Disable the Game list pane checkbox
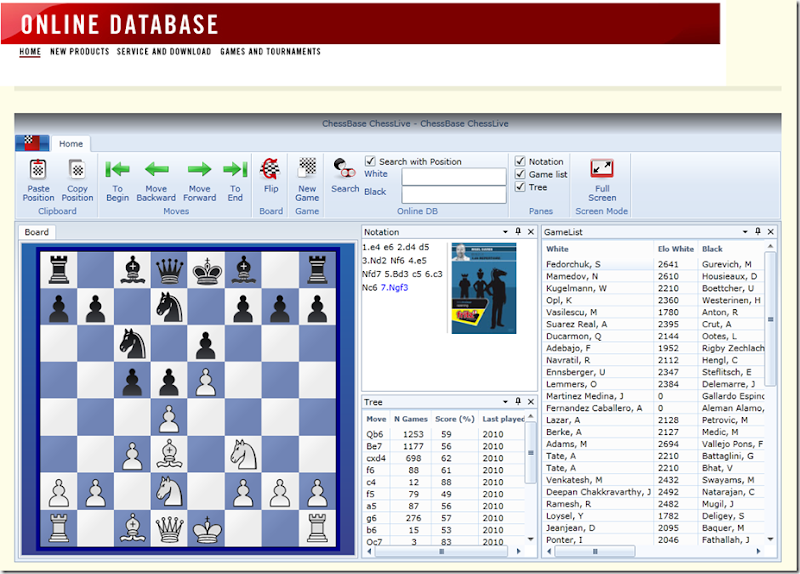Screen dimensions: 800x574 pyautogui.click(x=520, y=174)
